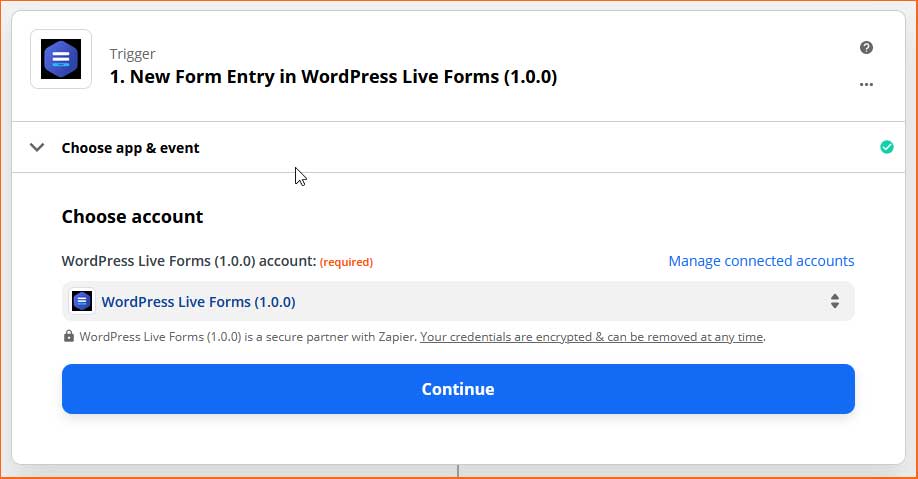Open the three-dot more options menu

click(x=866, y=84)
